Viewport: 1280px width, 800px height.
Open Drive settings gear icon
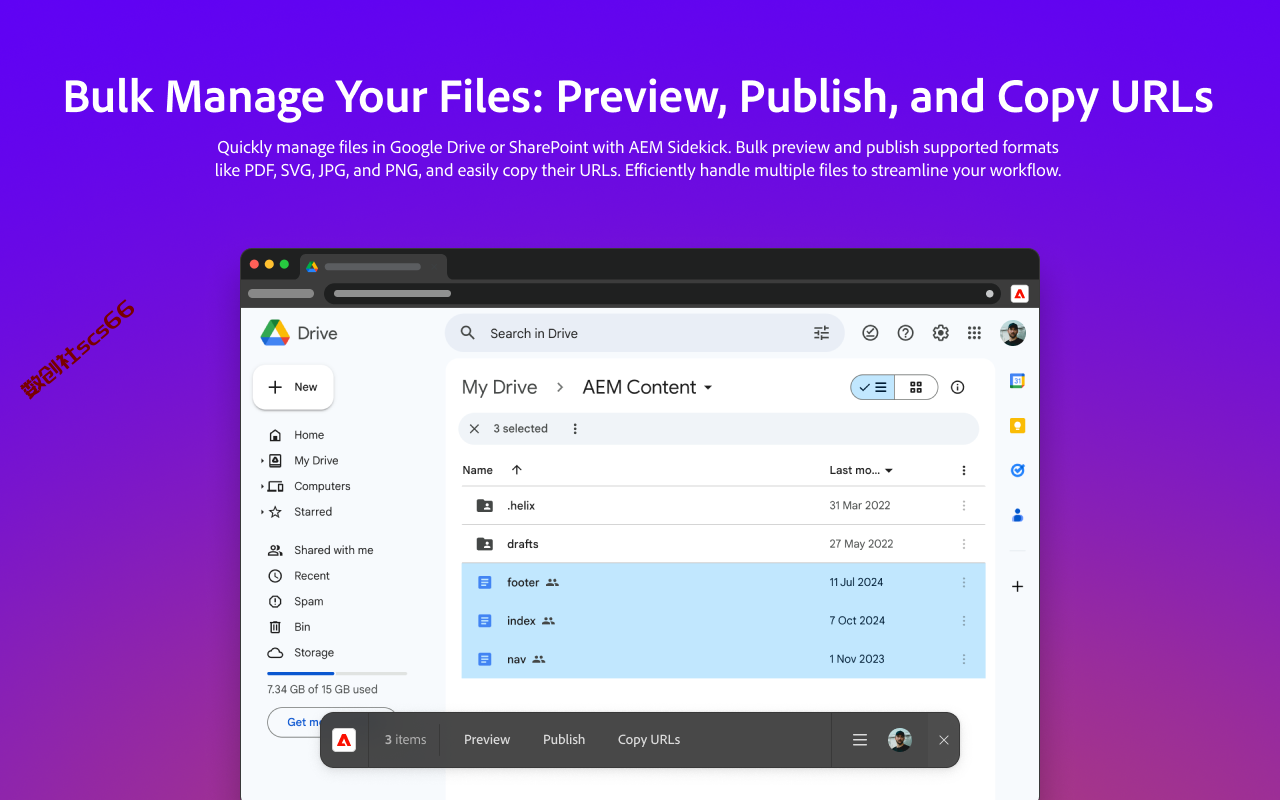click(940, 333)
